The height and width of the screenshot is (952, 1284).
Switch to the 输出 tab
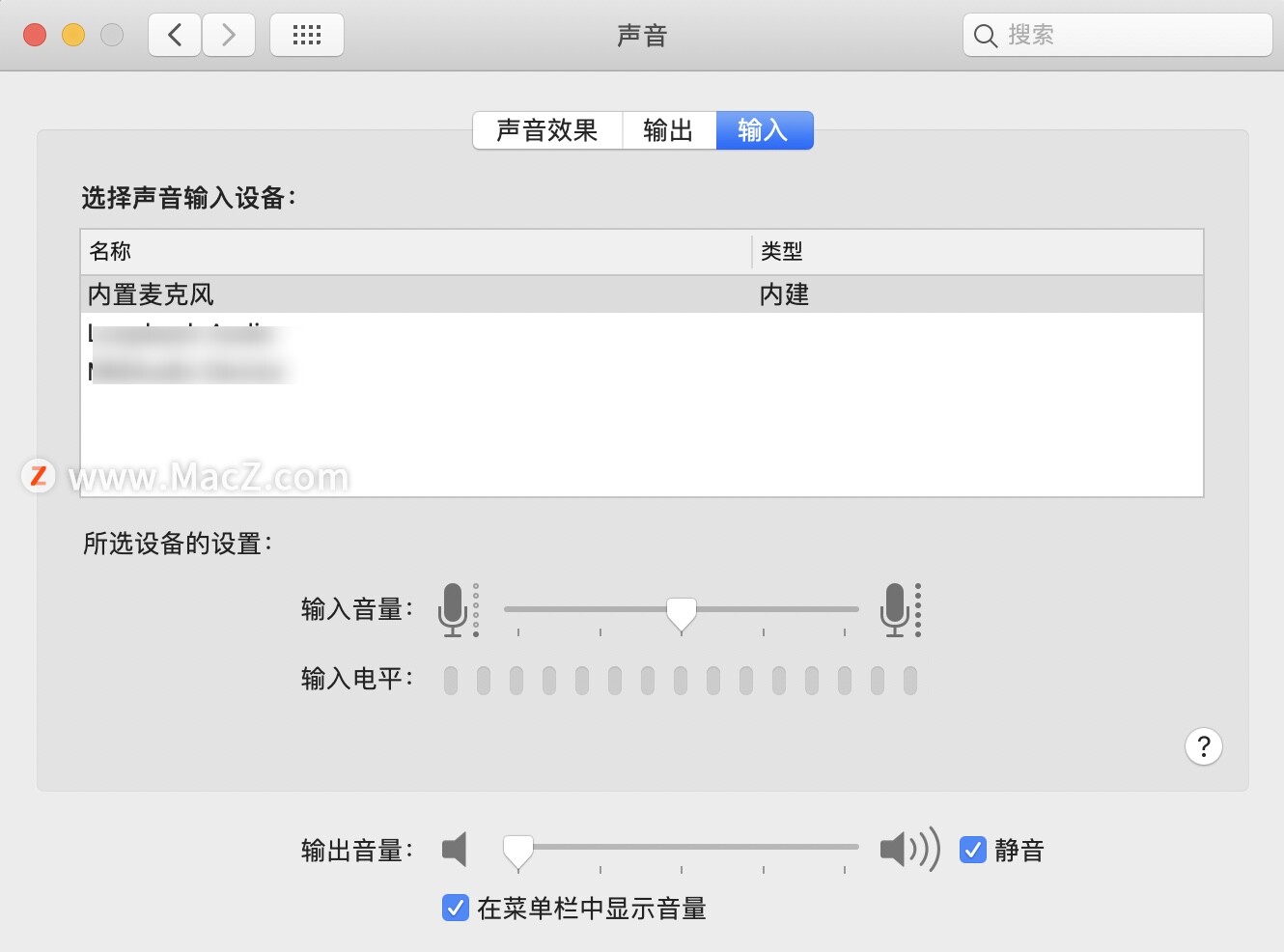click(x=668, y=130)
